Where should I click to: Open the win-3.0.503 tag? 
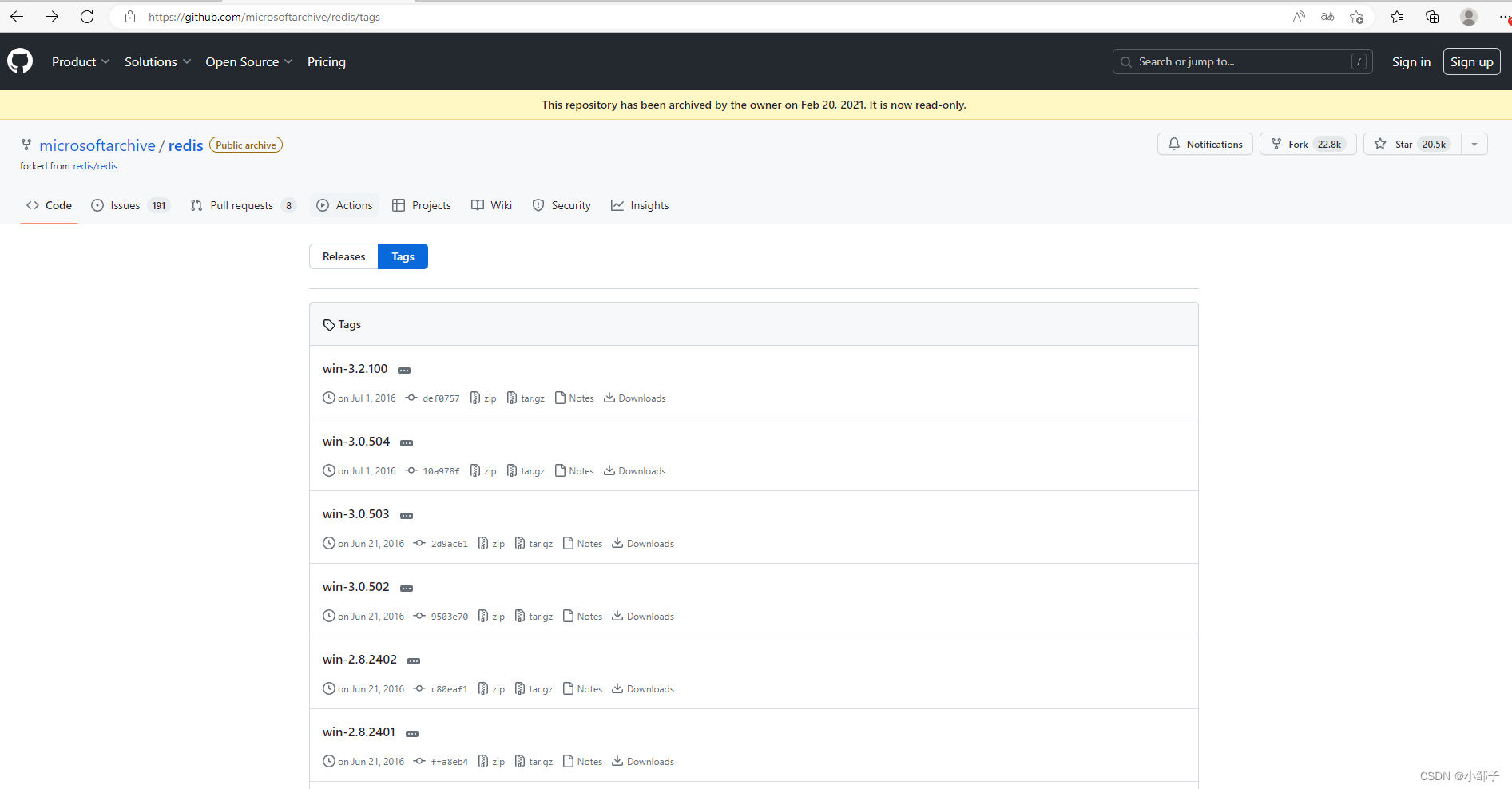355,514
